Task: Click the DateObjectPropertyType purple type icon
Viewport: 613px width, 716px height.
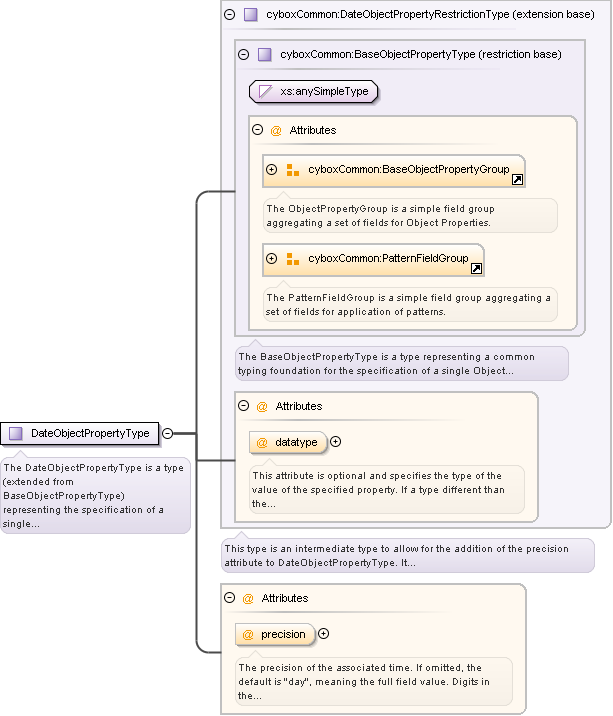Action: [x=15, y=433]
